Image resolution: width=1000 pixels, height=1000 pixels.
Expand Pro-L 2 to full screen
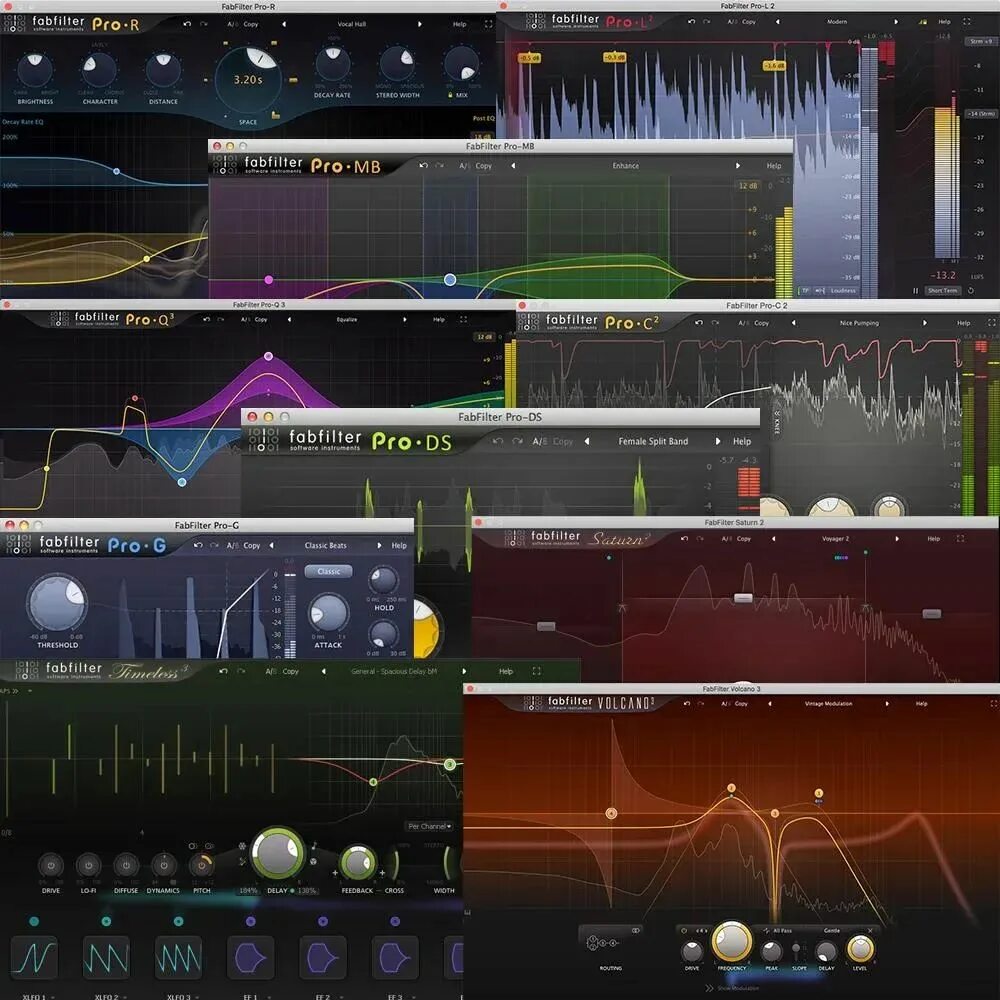pyautogui.click(x=967, y=22)
